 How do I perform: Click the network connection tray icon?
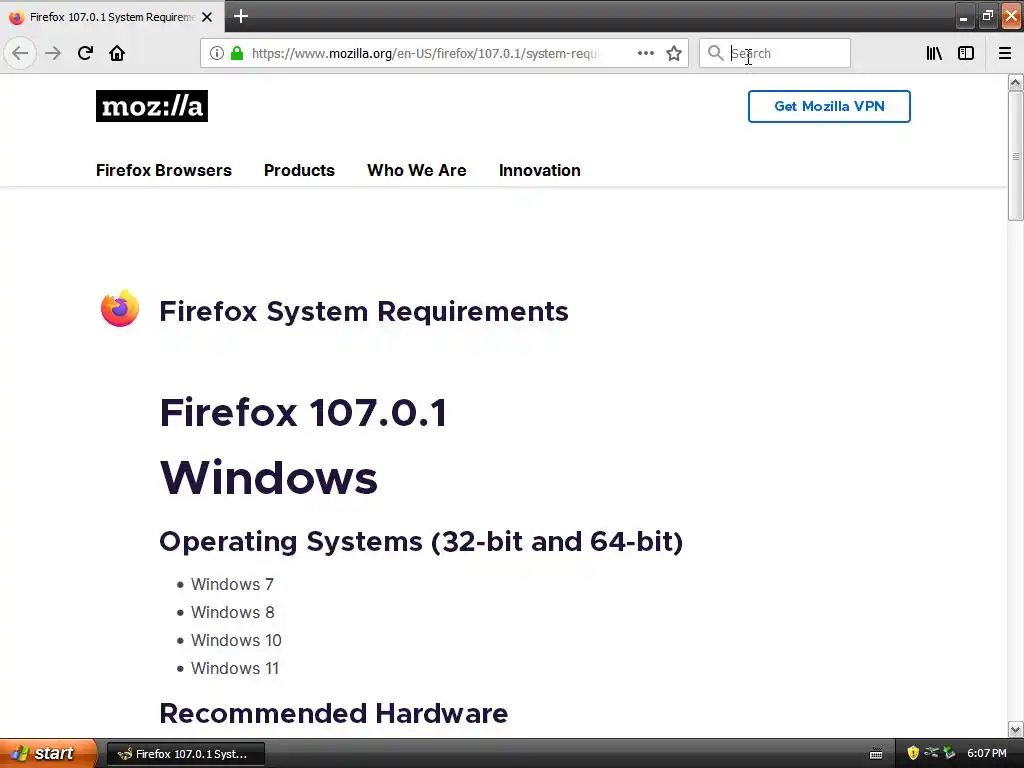click(x=931, y=752)
